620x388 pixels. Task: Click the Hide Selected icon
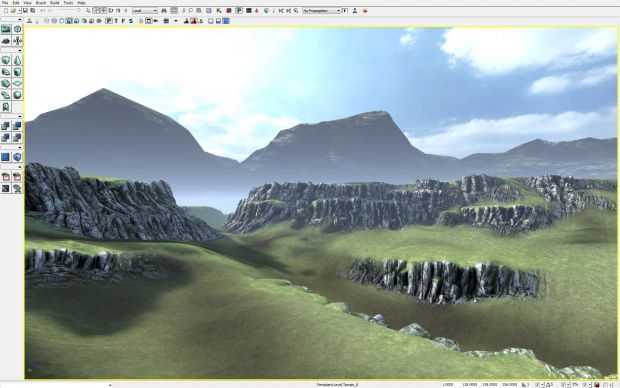(17, 177)
